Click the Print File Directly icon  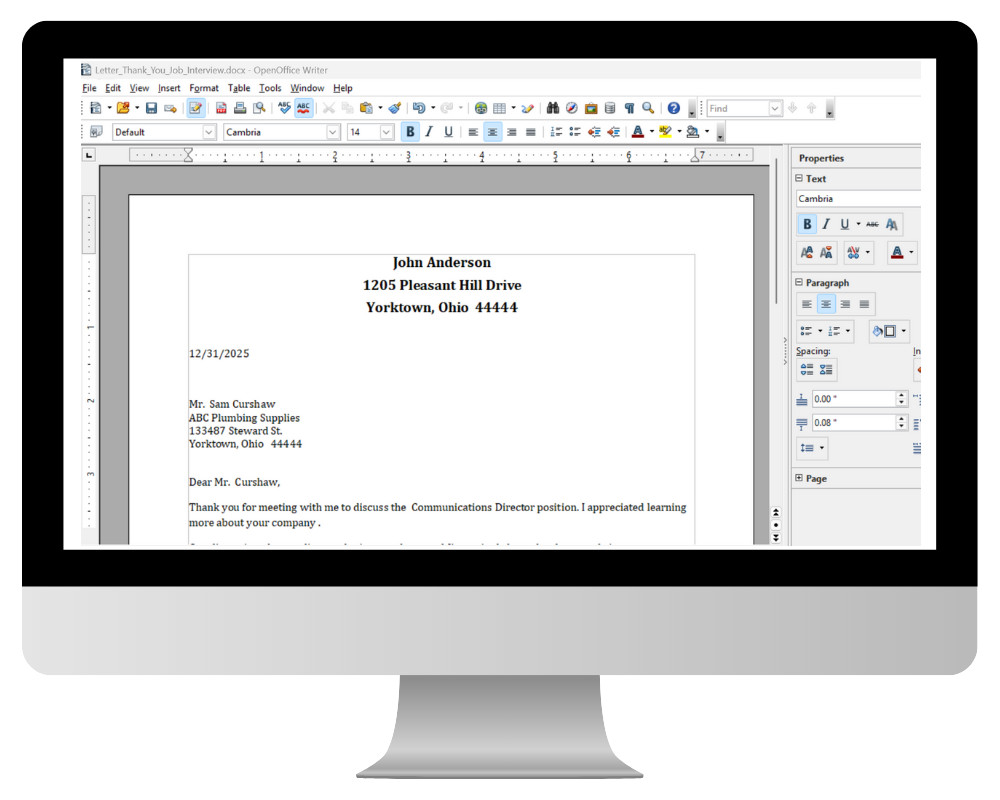click(238, 108)
